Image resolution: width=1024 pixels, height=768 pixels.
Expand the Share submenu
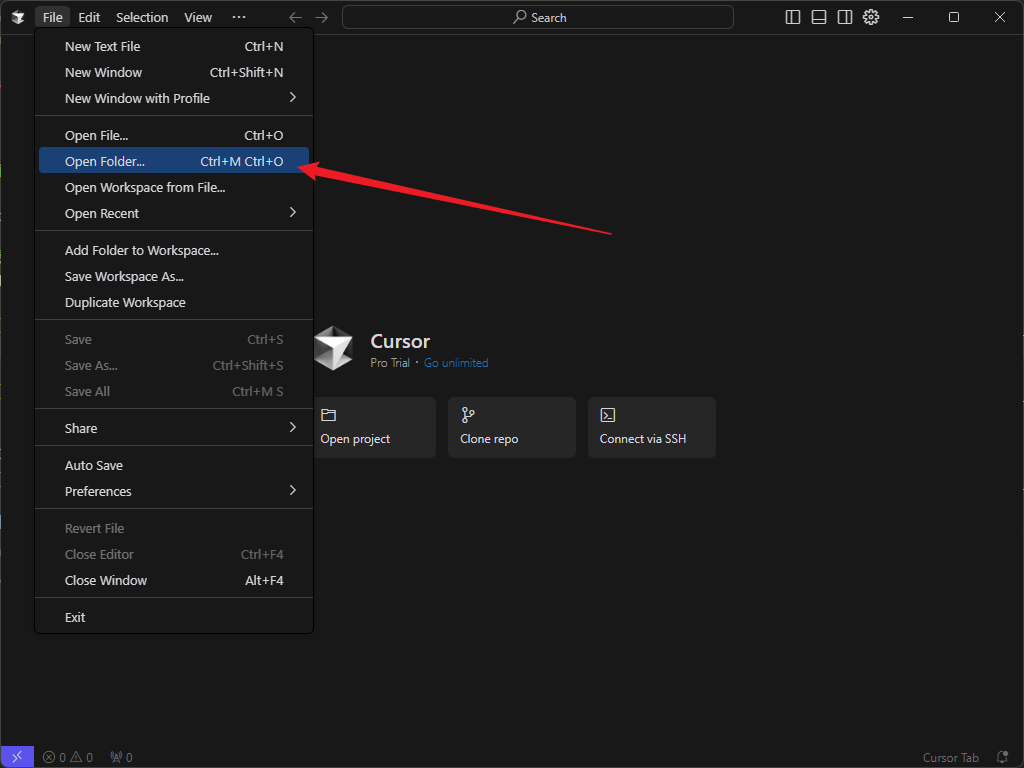tap(174, 428)
